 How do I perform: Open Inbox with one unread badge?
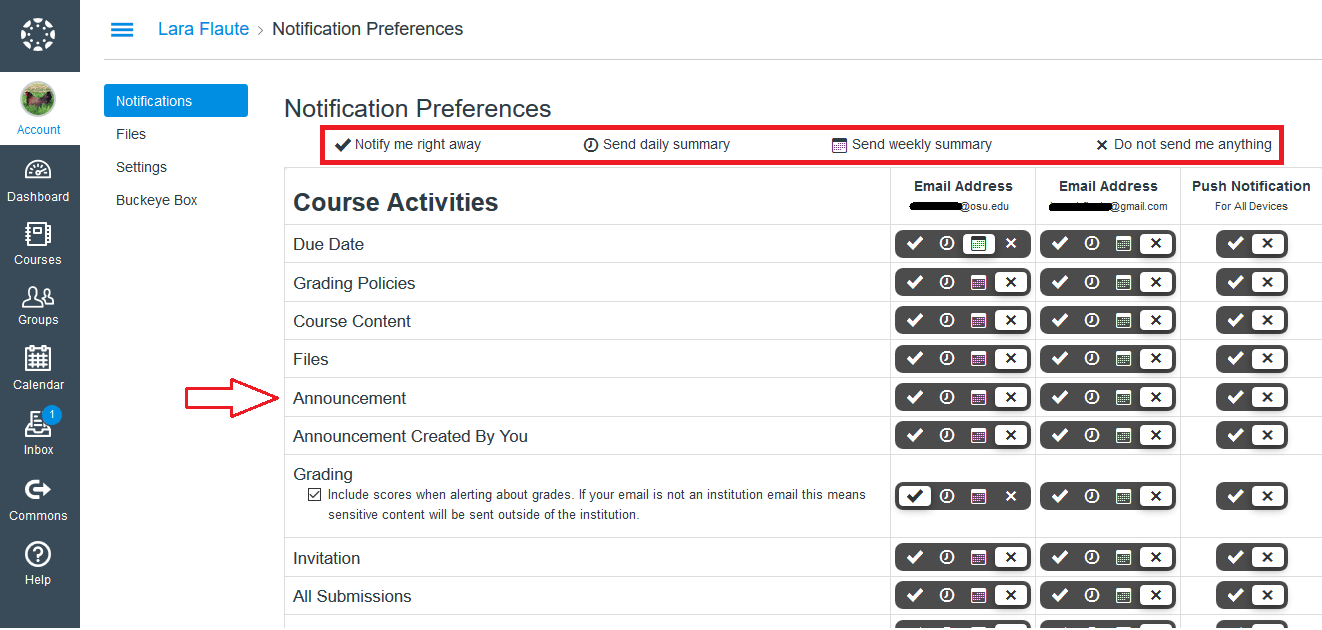[x=38, y=432]
